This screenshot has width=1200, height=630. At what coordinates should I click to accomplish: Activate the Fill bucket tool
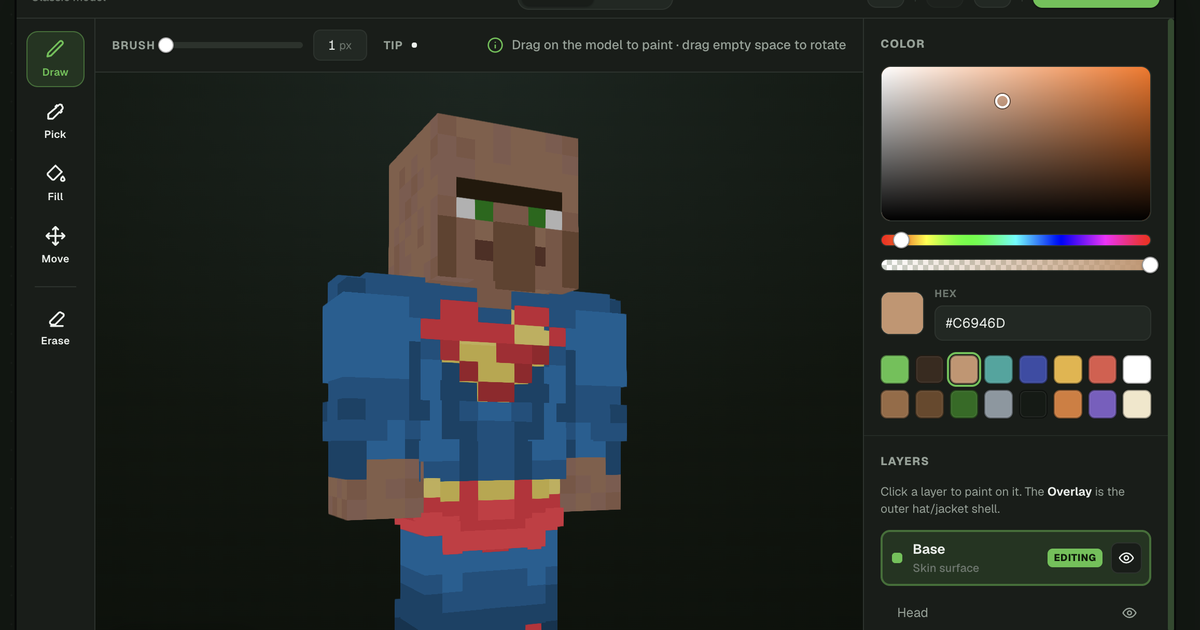click(55, 183)
